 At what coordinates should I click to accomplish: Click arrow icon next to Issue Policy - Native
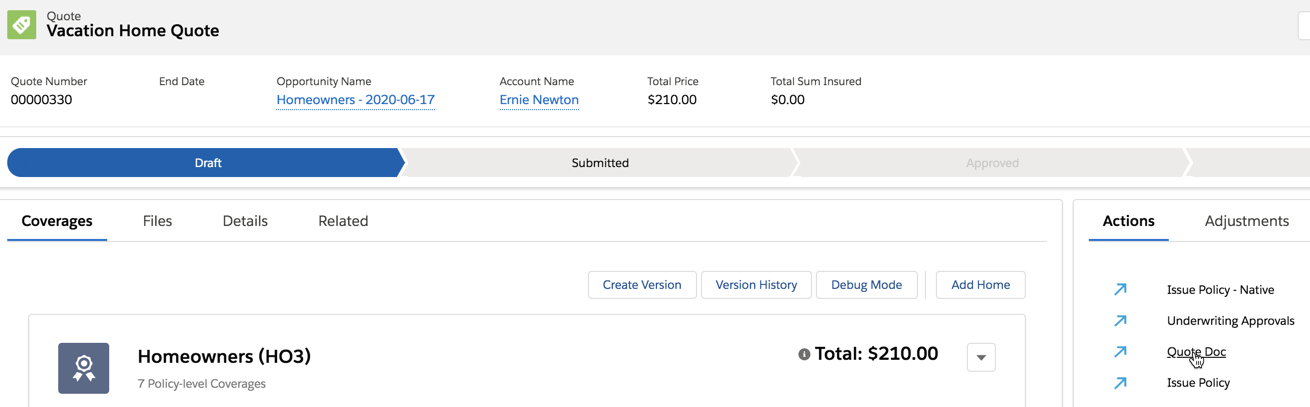click(1120, 290)
